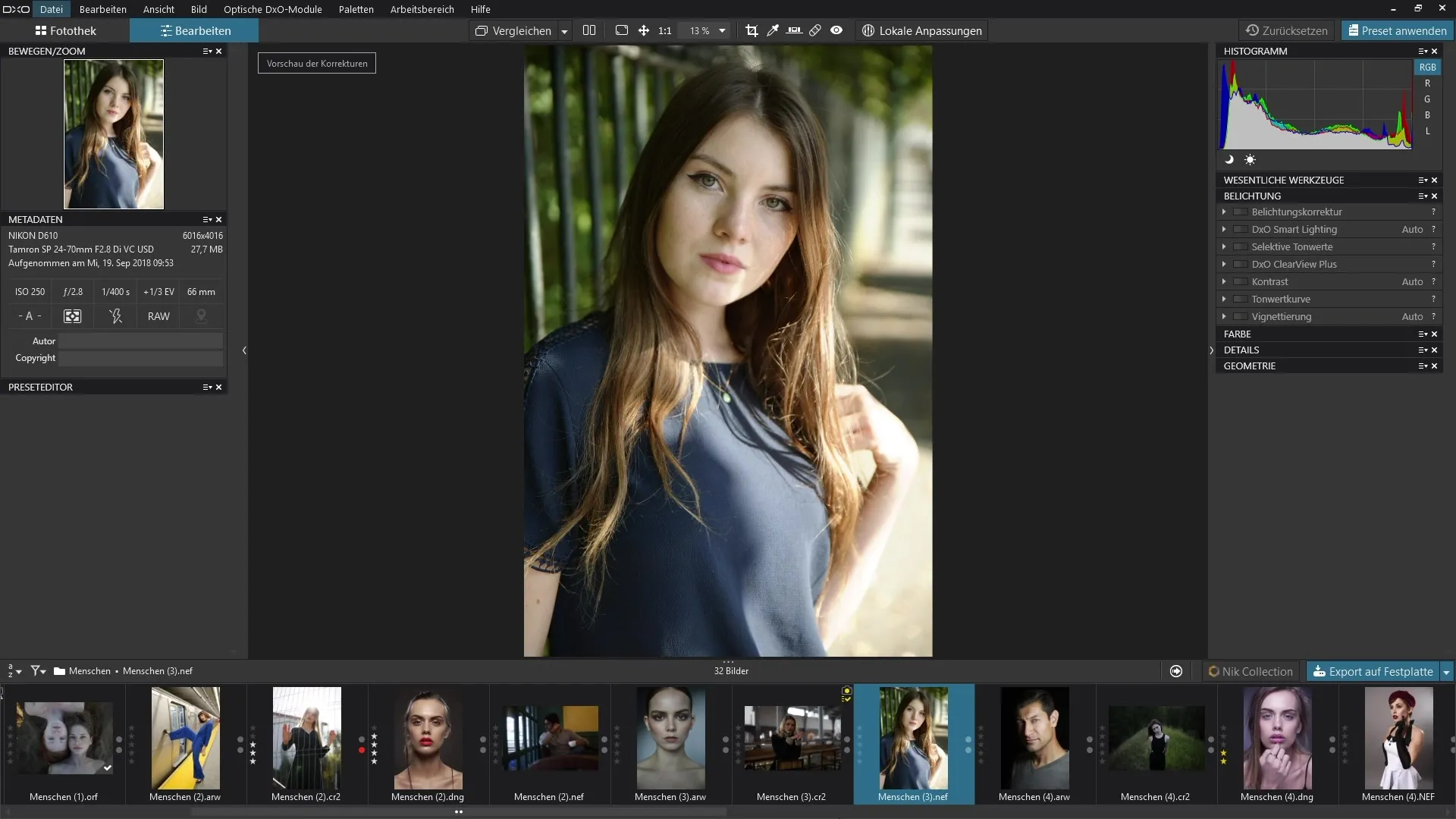Pick the white balance eyedropper tool
This screenshot has width=1456, height=819.
pos(773,30)
